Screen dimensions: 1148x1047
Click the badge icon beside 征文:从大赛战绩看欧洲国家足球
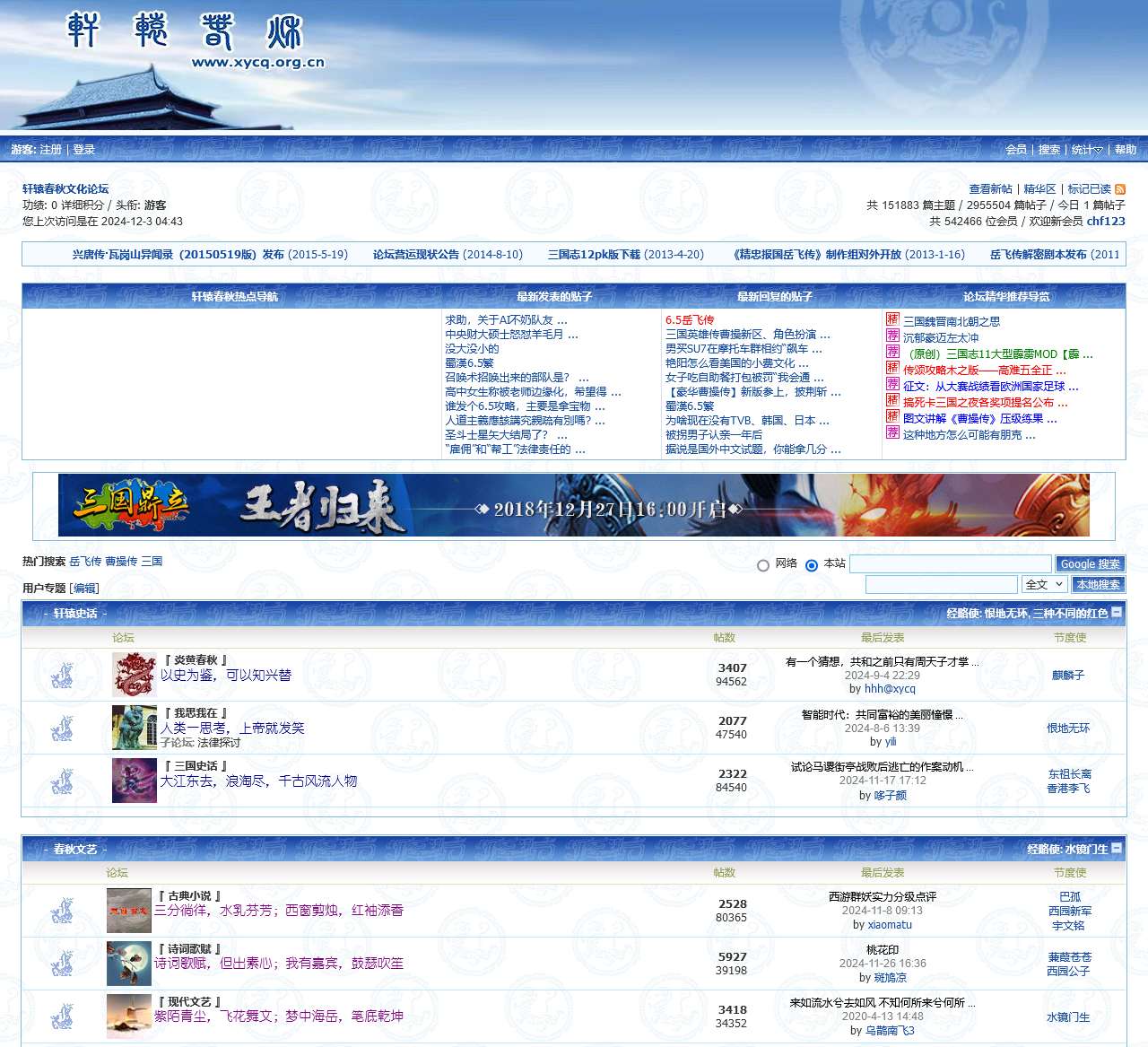point(892,384)
